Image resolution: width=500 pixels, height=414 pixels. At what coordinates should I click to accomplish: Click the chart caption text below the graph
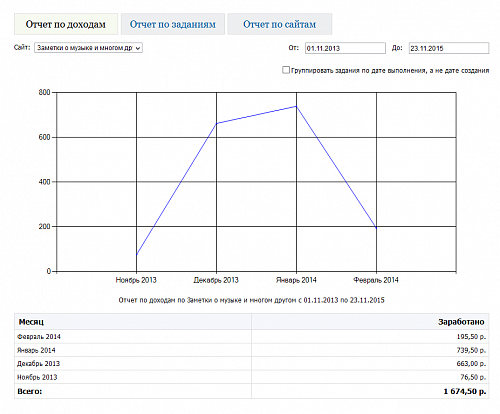point(251,300)
